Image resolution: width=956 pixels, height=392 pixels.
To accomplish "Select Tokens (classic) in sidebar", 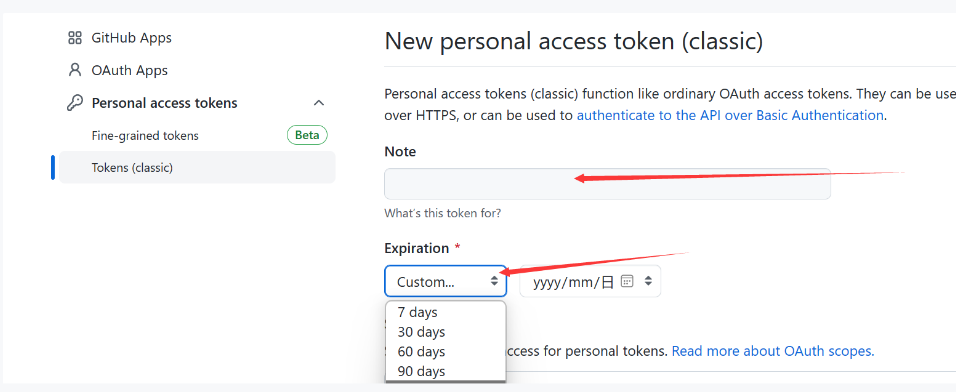I will tap(197, 168).
